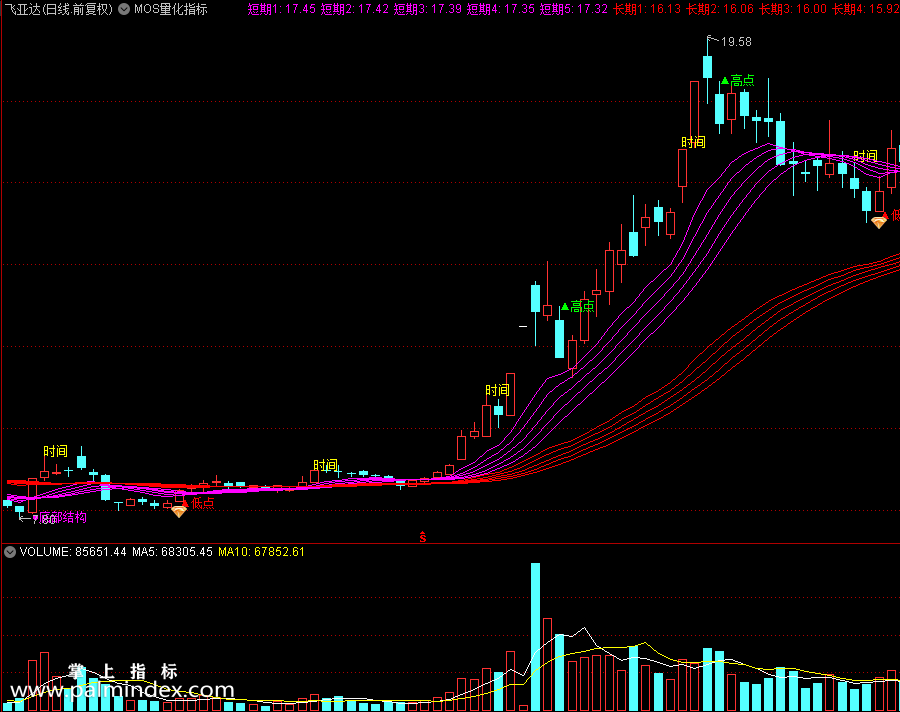This screenshot has width=900, height=712.
Task: Click the tallest cyan volume bar
Action: pyautogui.click(x=536, y=637)
